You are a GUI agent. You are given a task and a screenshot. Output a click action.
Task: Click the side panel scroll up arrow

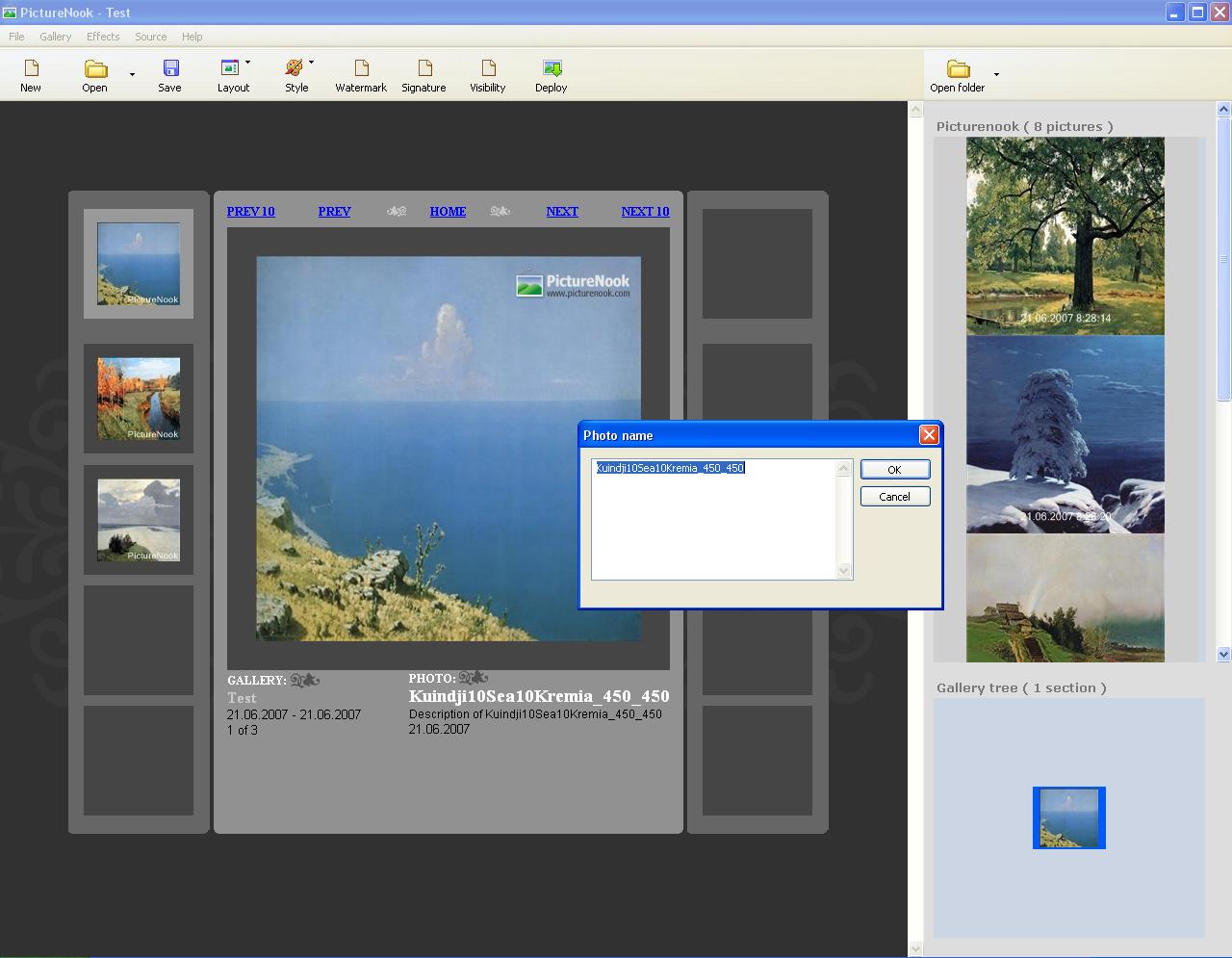click(x=915, y=110)
